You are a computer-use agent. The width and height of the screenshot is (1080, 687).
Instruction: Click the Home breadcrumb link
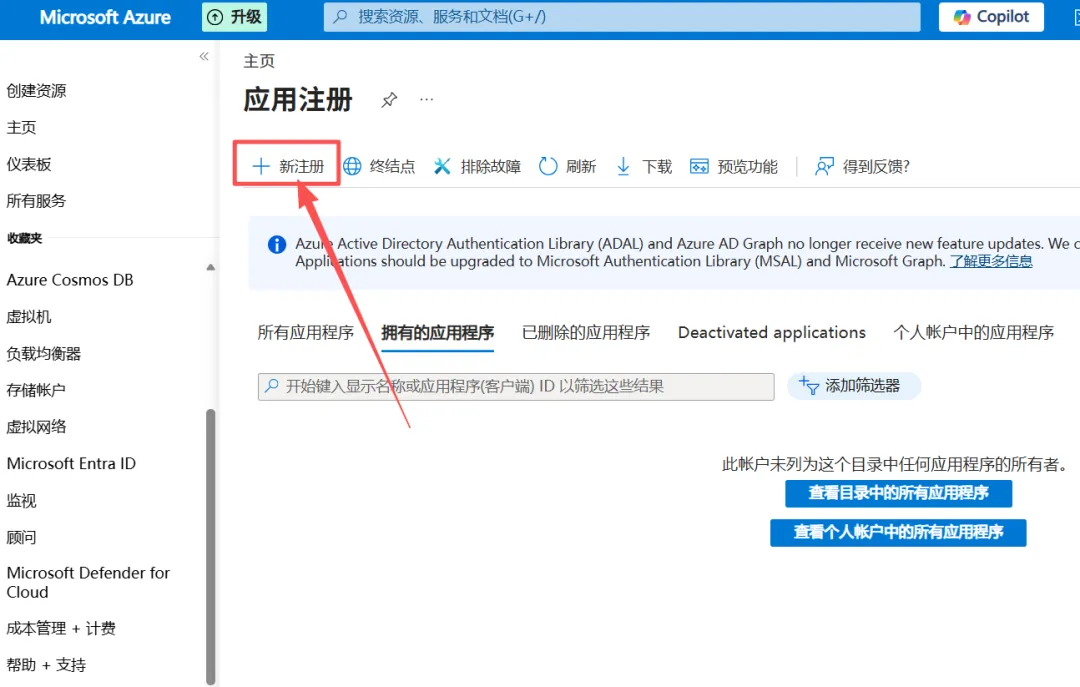coord(259,61)
